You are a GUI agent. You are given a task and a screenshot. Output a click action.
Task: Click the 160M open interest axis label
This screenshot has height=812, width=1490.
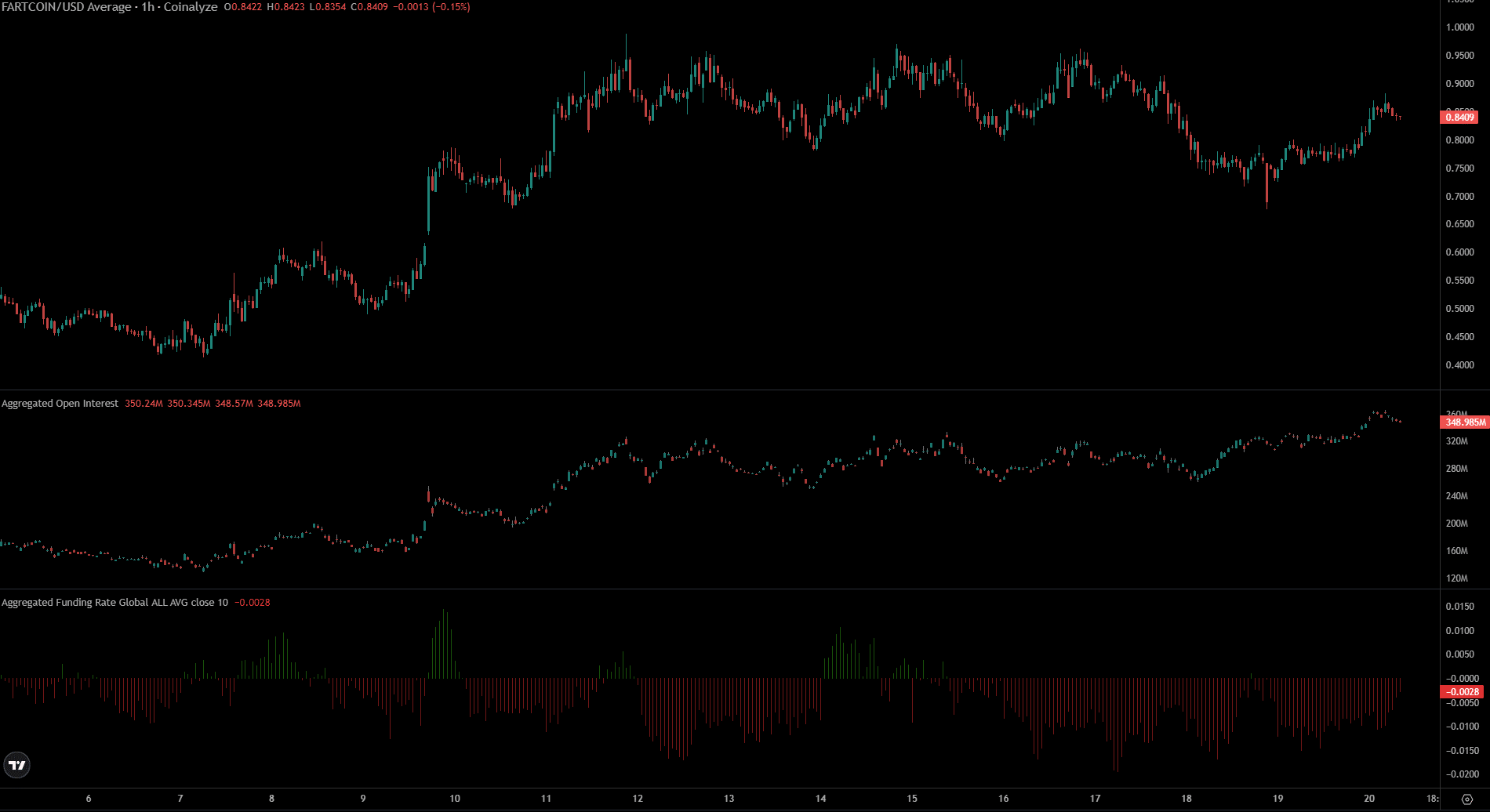tap(1457, 551)
